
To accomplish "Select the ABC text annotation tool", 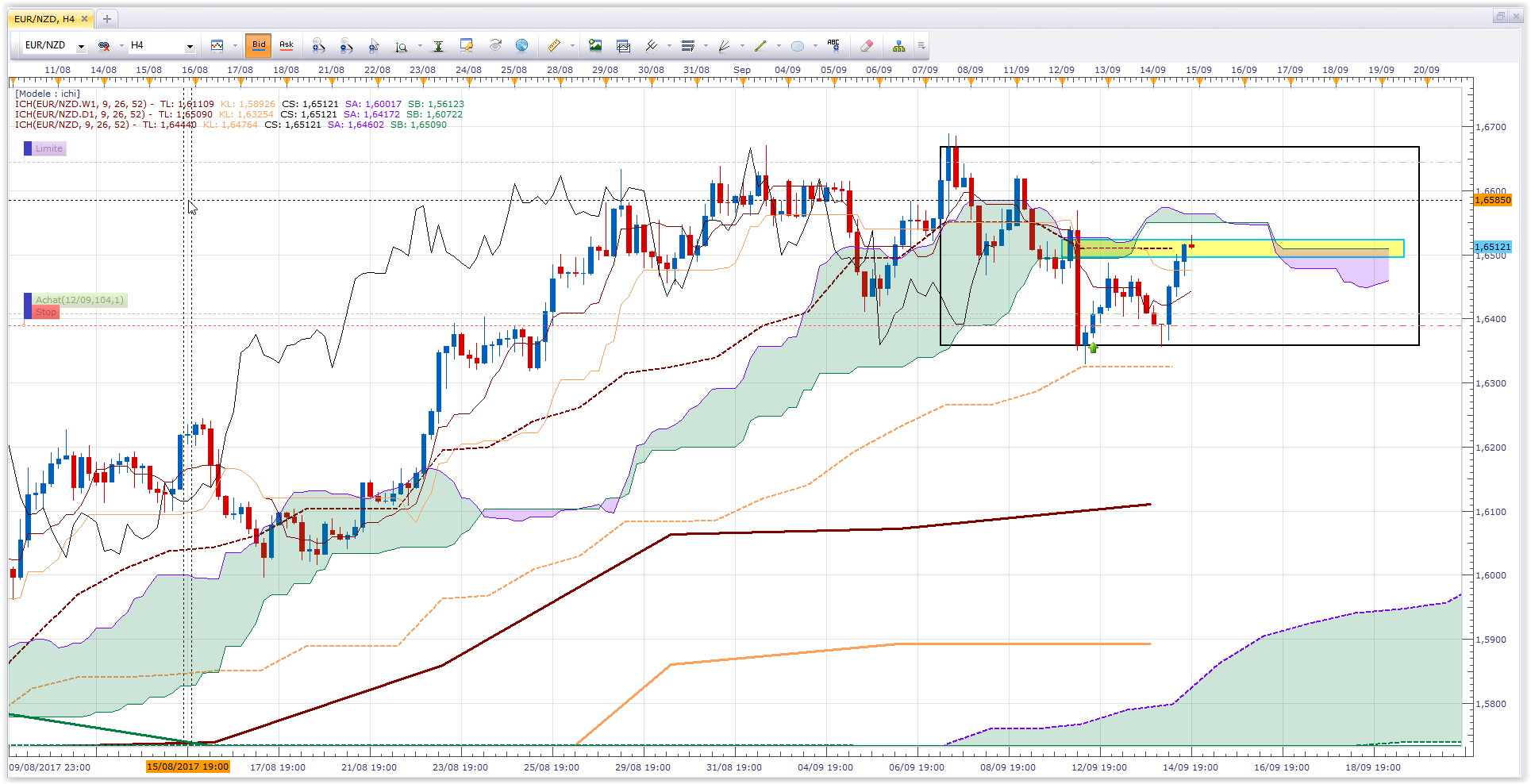I will point(833,45).
